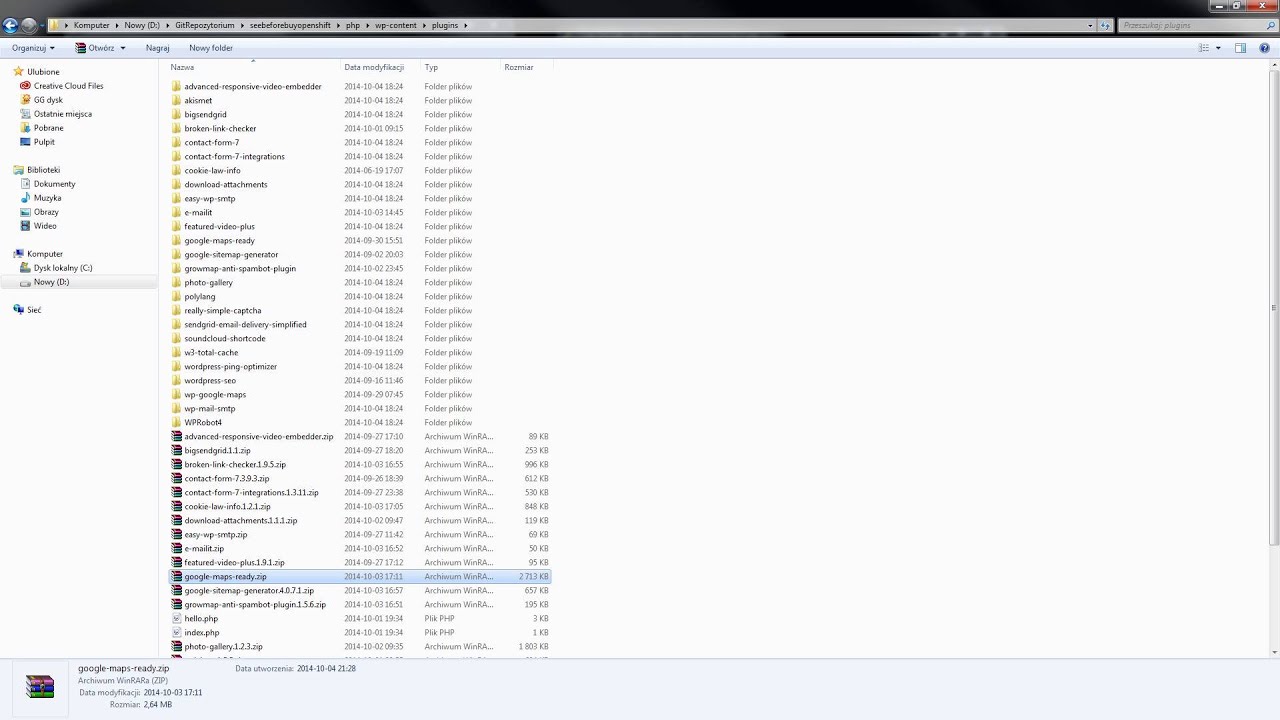Refresh the plugins folder view

(1106, 25)
